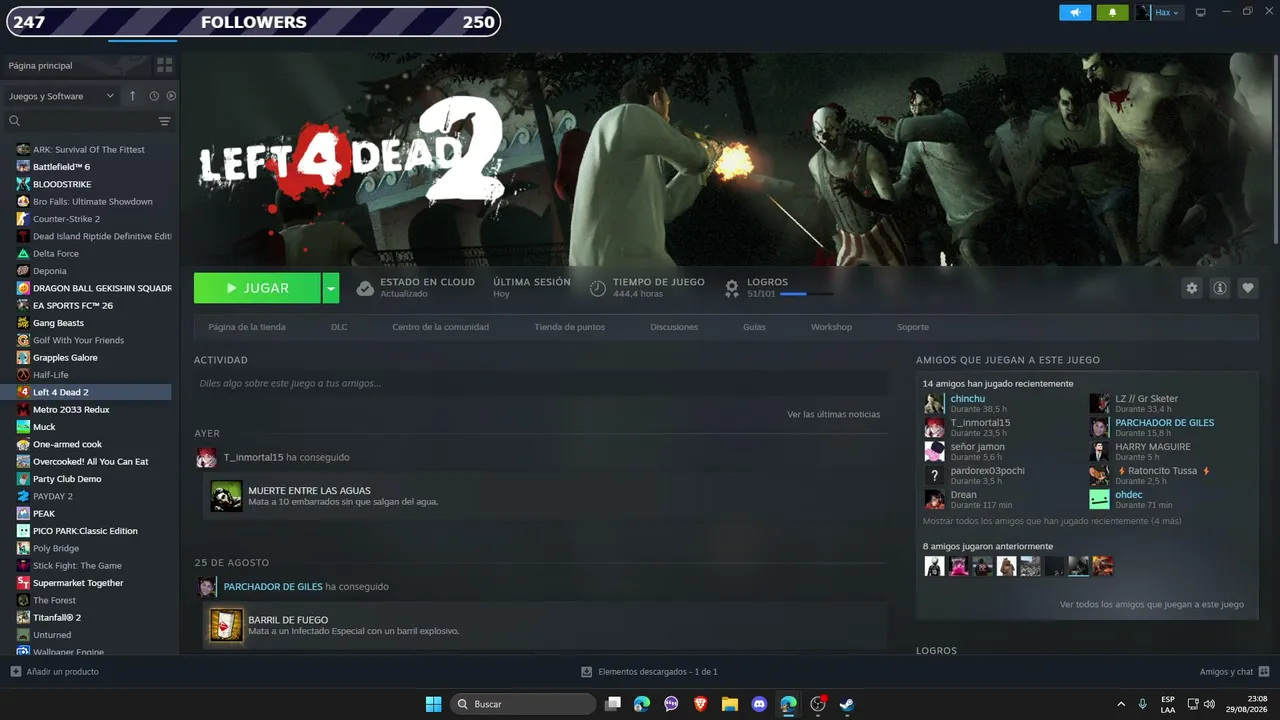The height and width of the screenshot is (720, 1280).
Task: Add Left 4 Dead 2 to favorites heart
Action: pos(1248,288)
